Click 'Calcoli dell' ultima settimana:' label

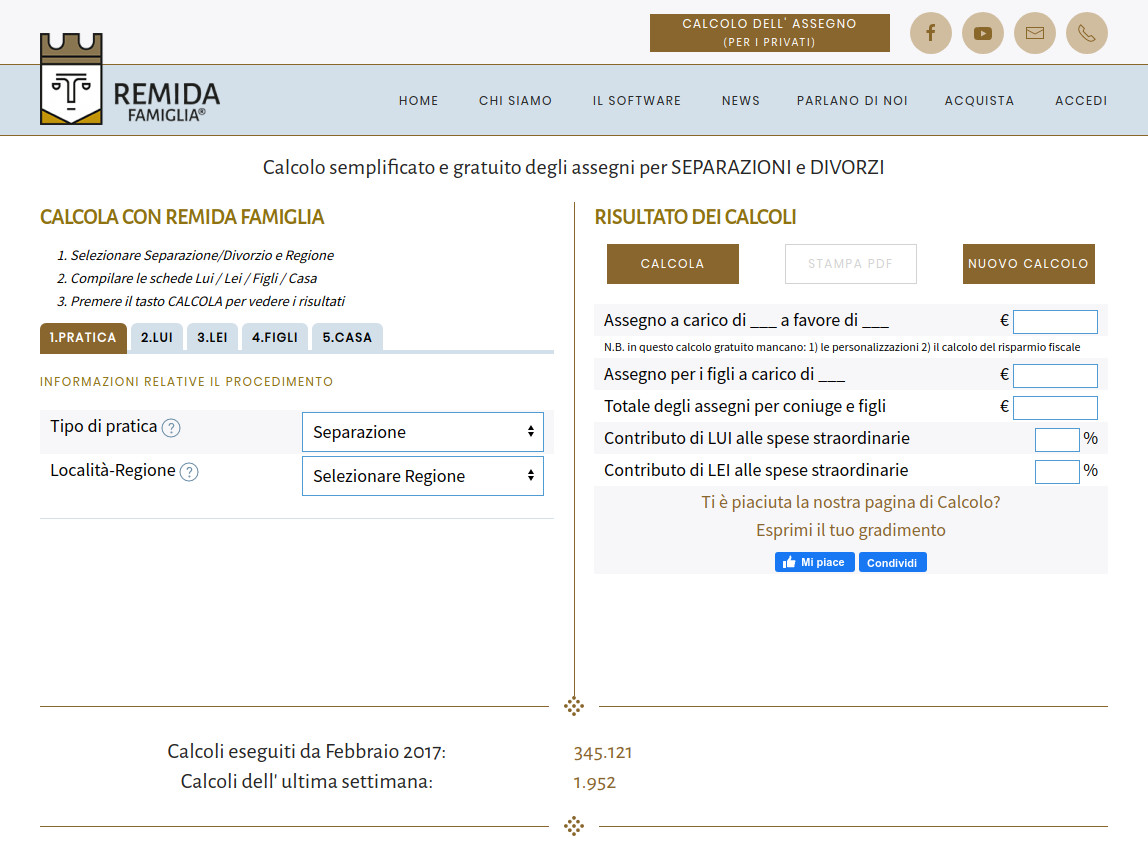(x=306, y=782)
